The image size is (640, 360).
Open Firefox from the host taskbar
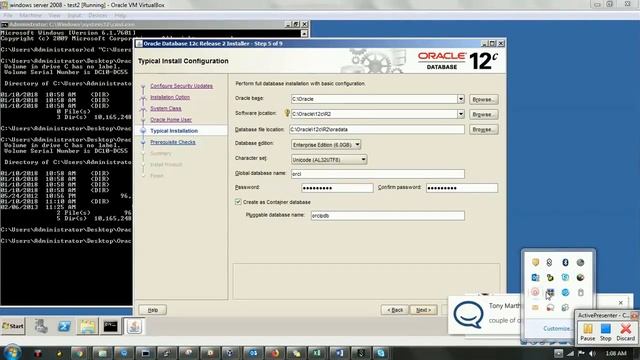[x=275, y=353]
